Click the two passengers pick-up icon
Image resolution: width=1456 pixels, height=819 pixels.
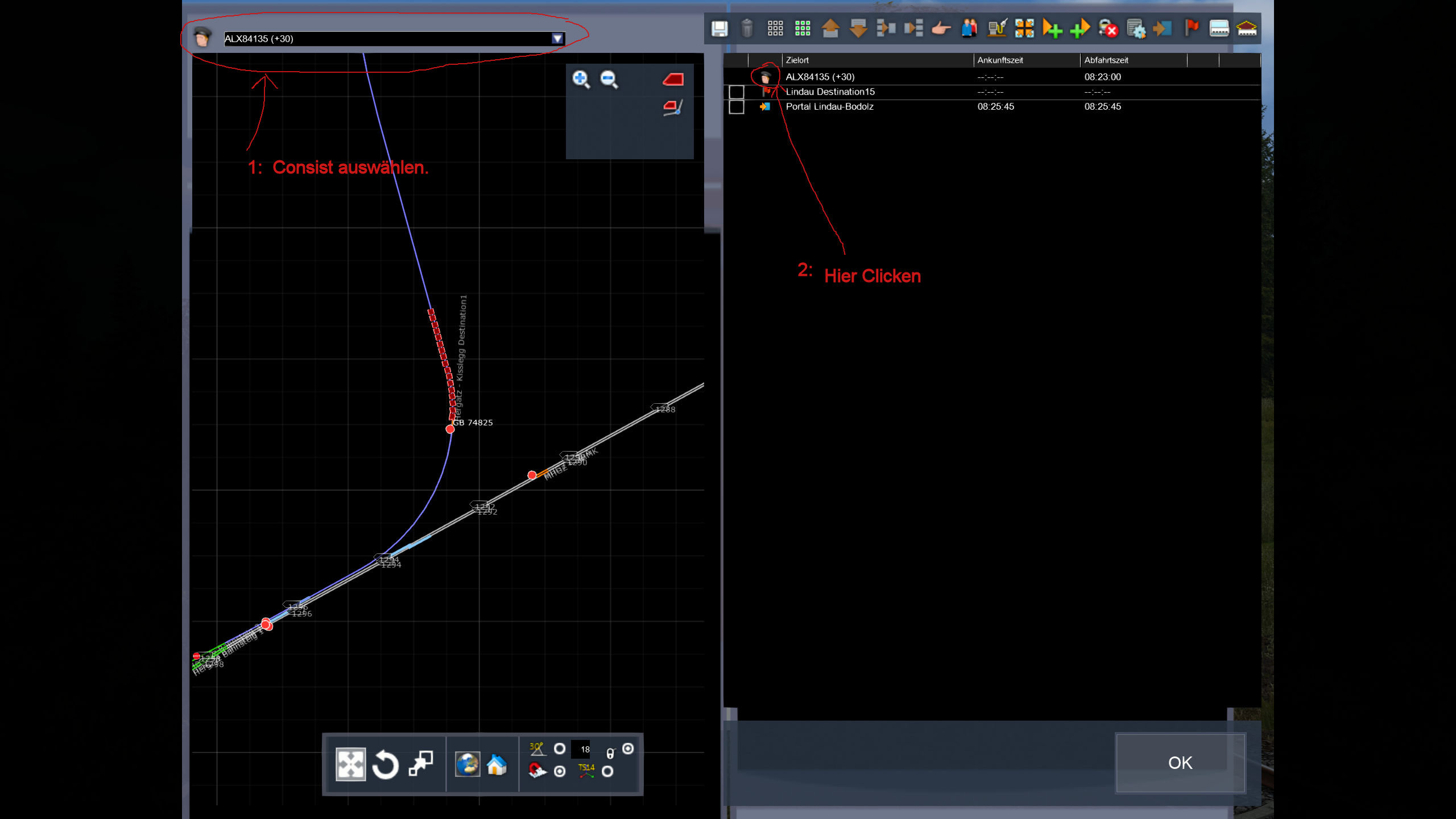point(969,28)
